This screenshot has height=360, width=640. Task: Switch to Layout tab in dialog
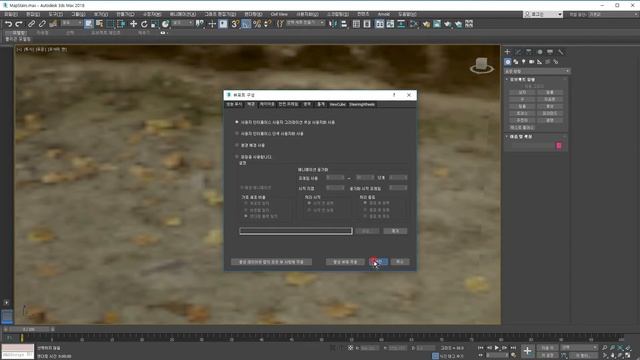point(267,104)
